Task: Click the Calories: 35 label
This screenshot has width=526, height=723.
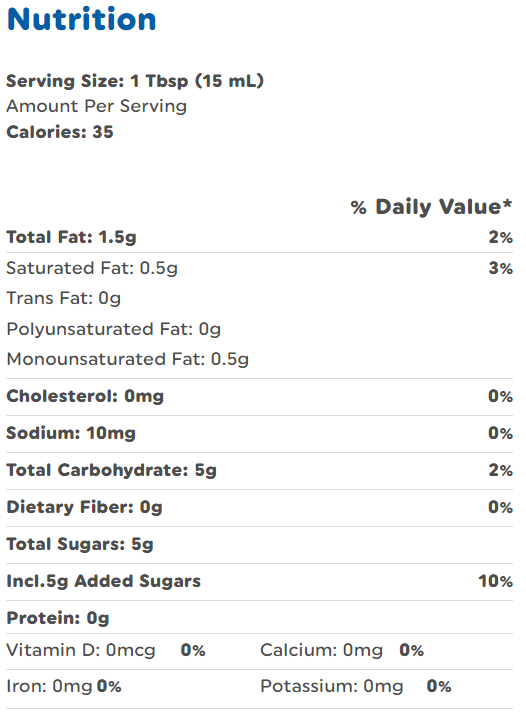Action: coord(59,132)
